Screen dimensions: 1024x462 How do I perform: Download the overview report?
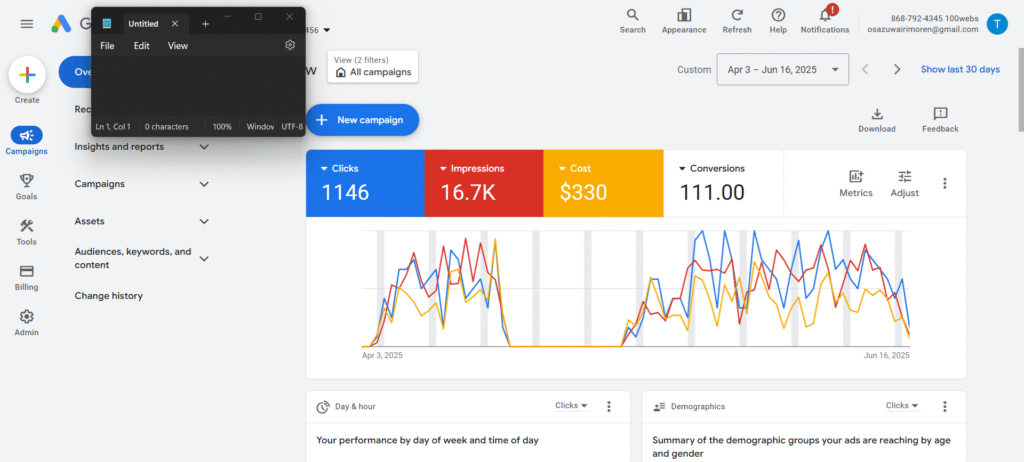click(877, 114)
